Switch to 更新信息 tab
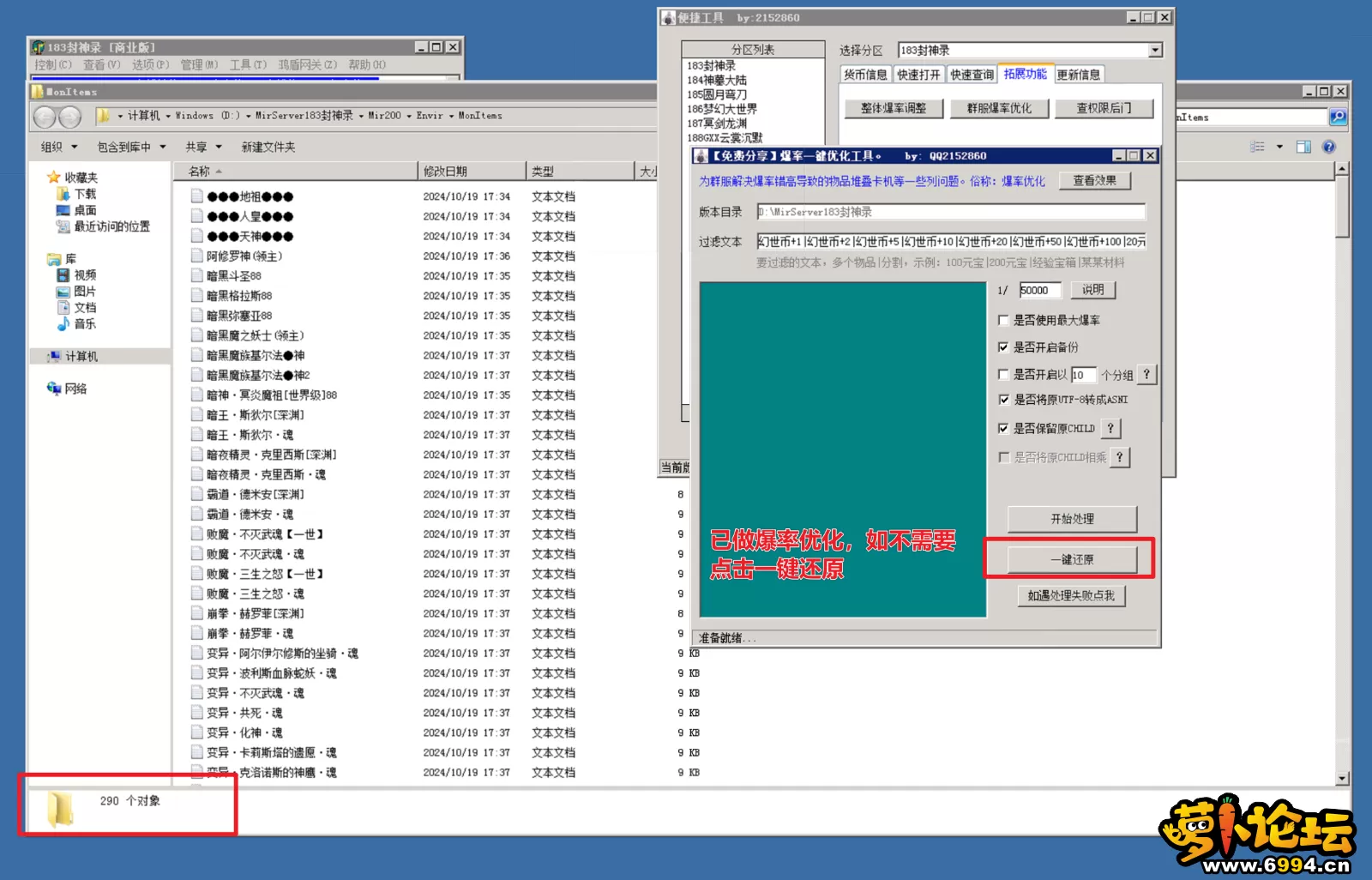 coord(1079,75)
